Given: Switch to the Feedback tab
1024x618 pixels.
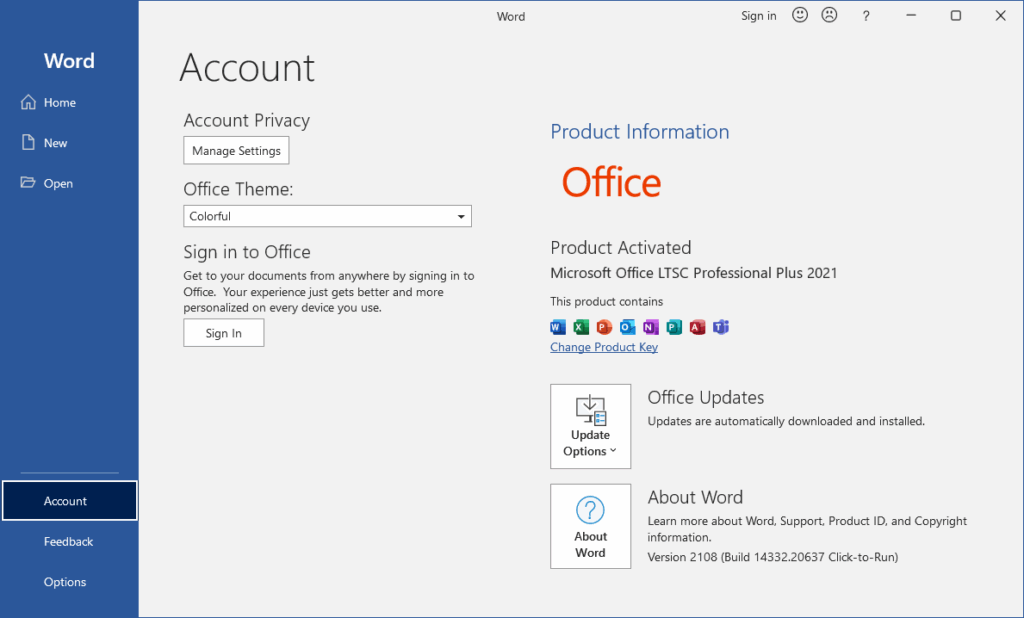Looking at the screenshot, I should pyautogui.click(x=68, y=541).
